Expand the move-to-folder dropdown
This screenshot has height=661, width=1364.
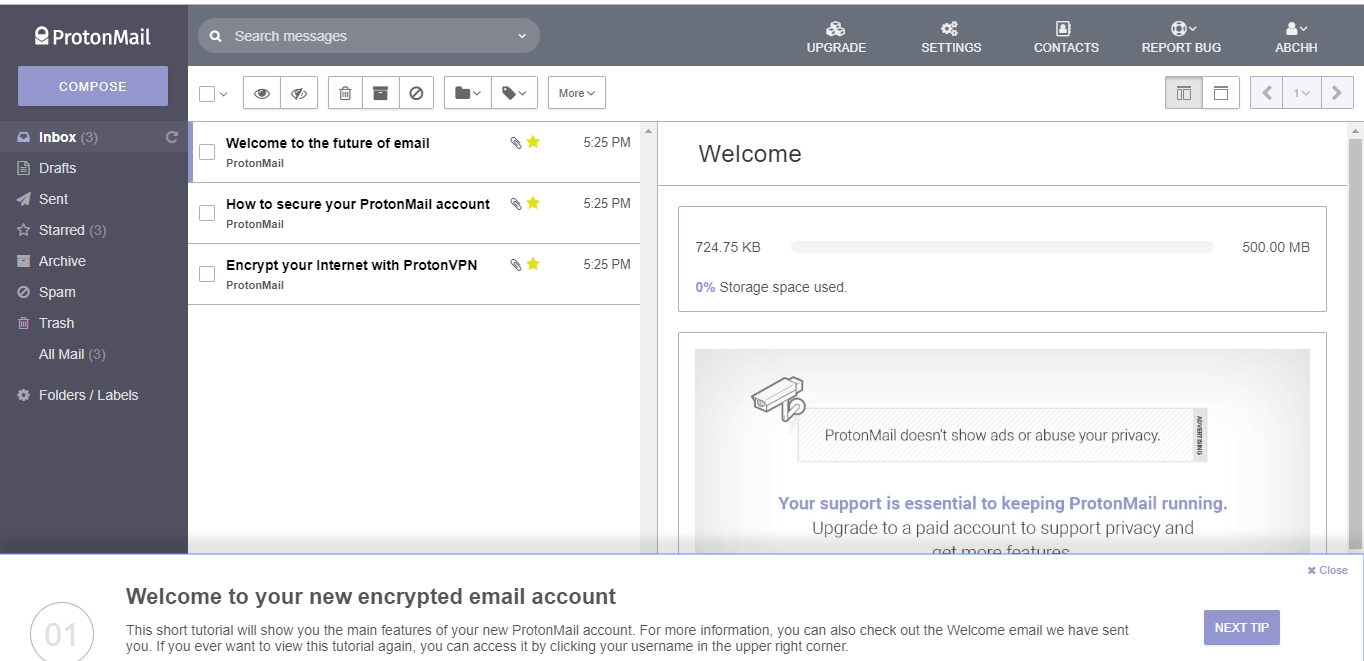467,93
